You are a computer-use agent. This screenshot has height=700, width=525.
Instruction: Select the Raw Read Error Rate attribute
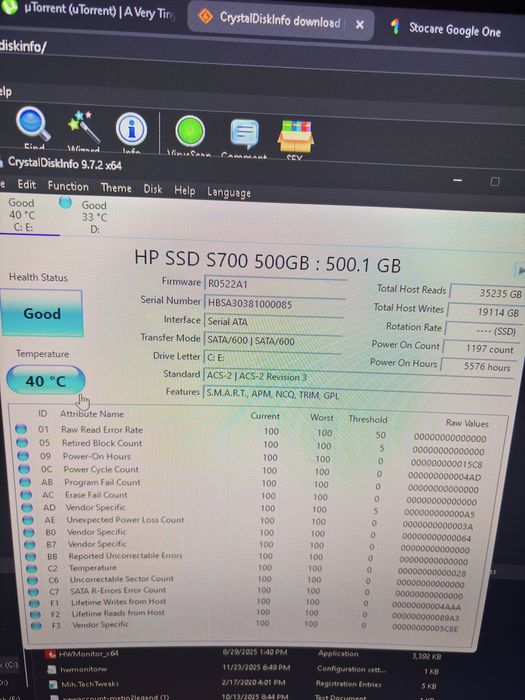102,429
